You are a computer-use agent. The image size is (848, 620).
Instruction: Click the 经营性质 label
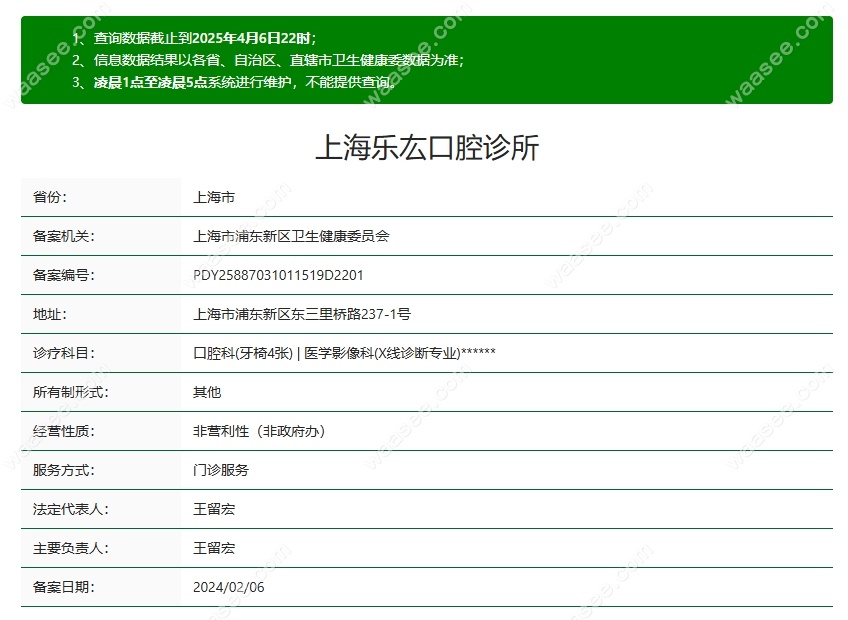(64, 431)
